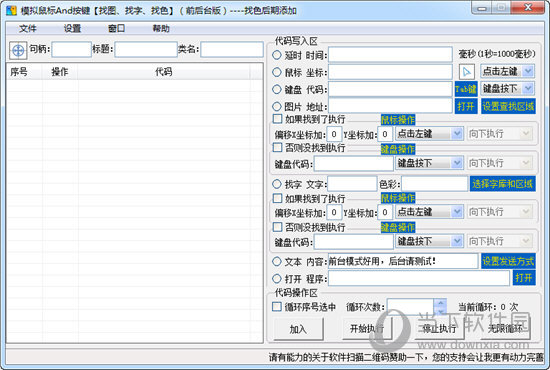Image resolution: width=550 pixels, height=370 pixels.
Task: Select the 找字 文字 radio button
Action: coord(277,184)
